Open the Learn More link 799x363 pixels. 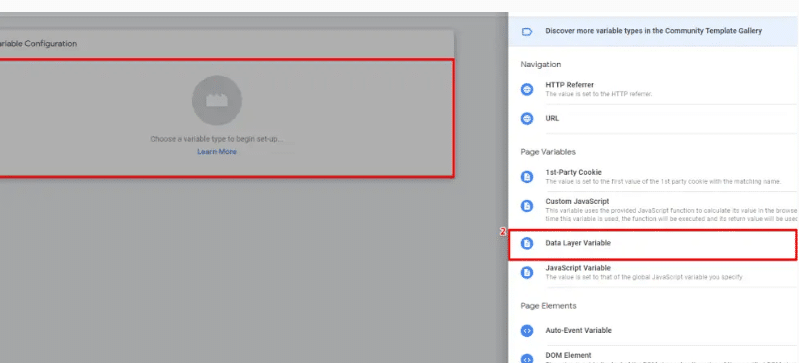pos(217,152)
